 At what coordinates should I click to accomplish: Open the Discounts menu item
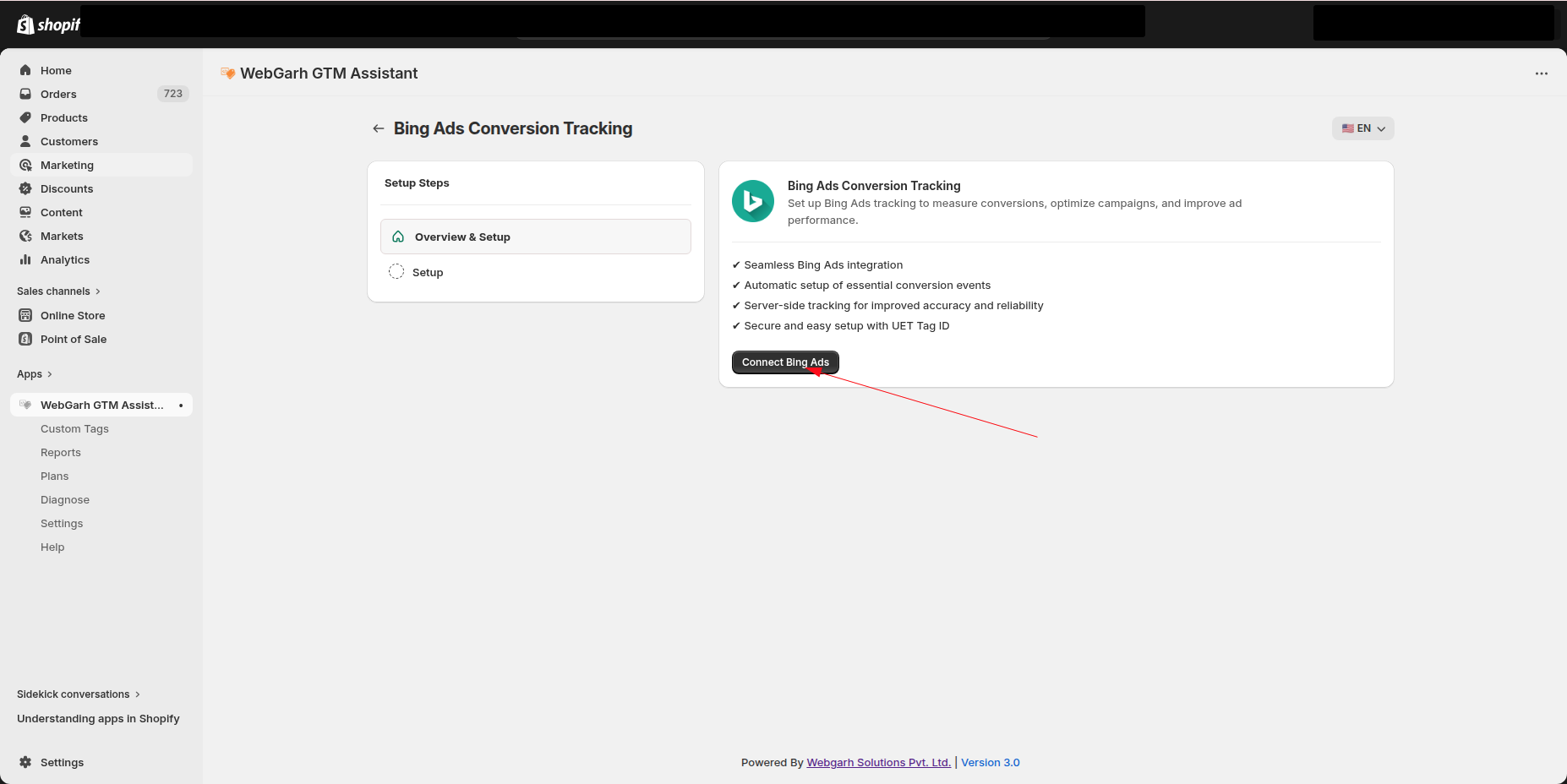pyautogui.click(x=101, y=188)
